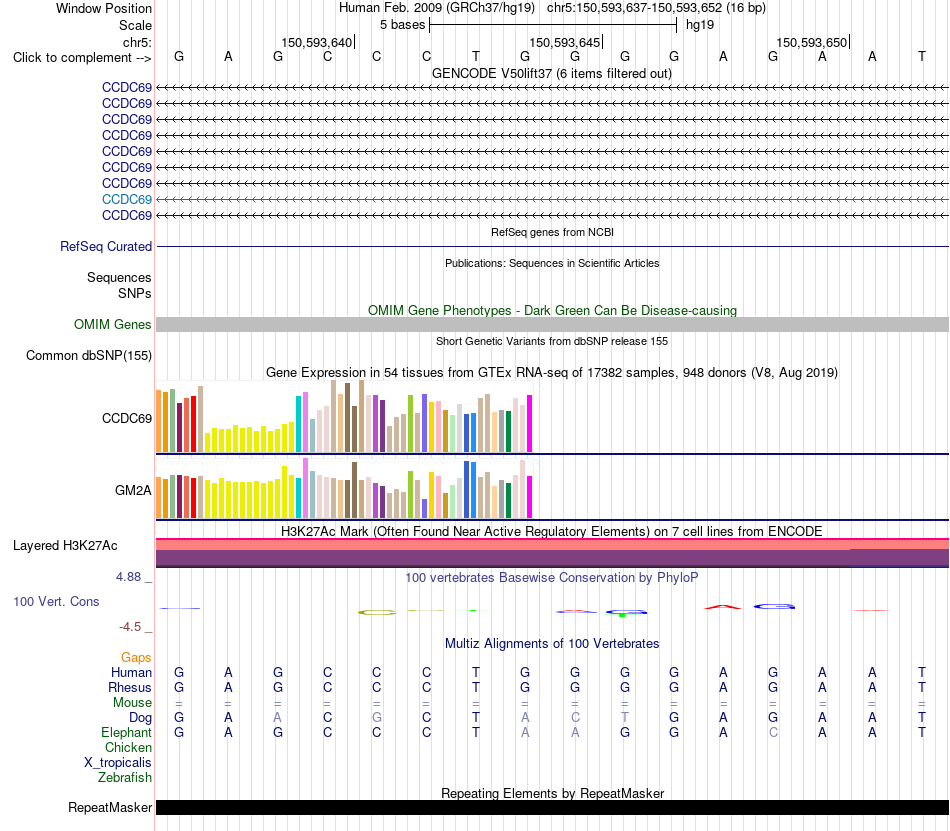Click the Dog alignment row label
The image size is (950, 831).
[141, 718]
